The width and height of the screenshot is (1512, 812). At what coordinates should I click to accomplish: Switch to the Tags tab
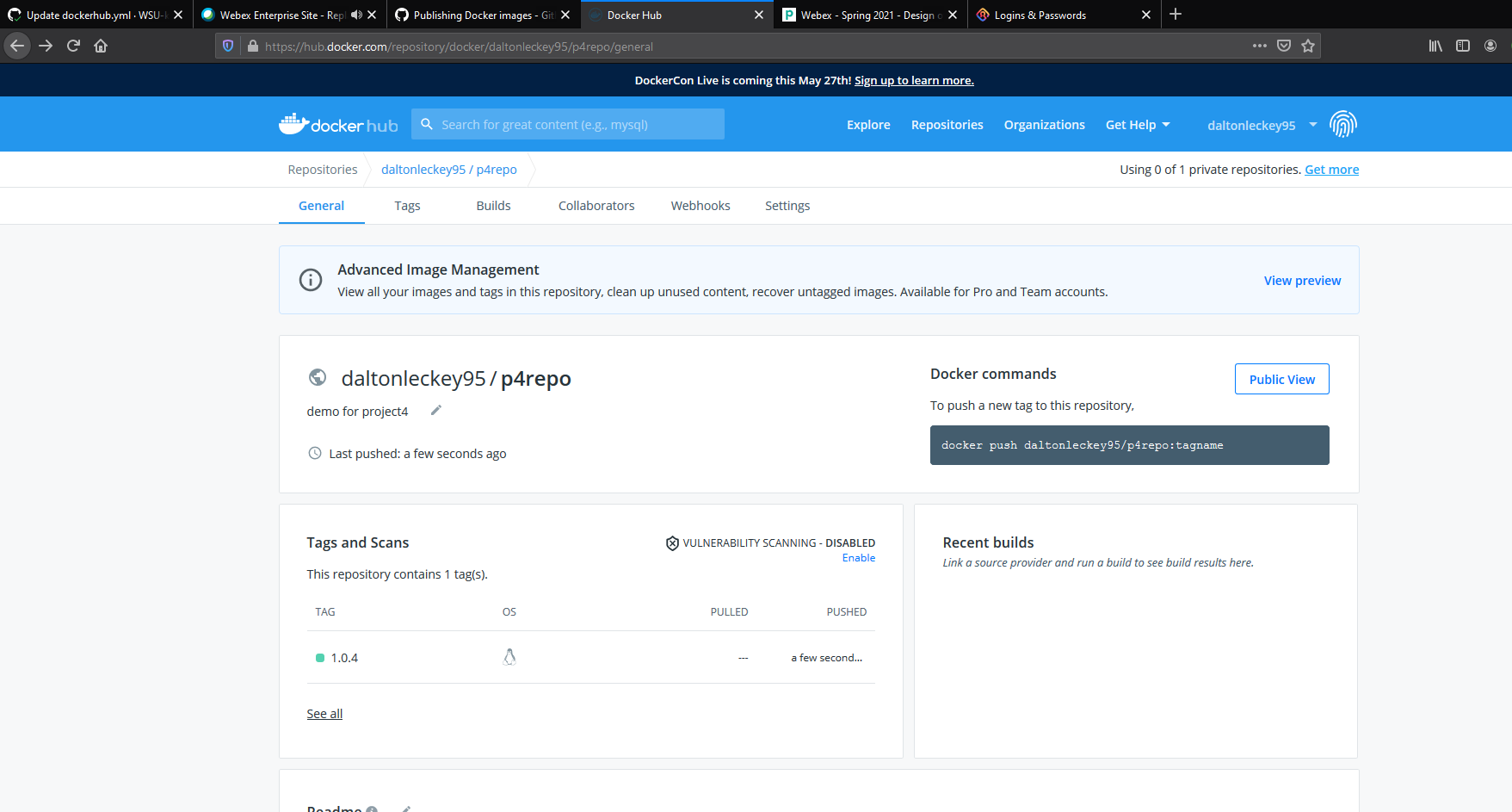pos(407,206)
